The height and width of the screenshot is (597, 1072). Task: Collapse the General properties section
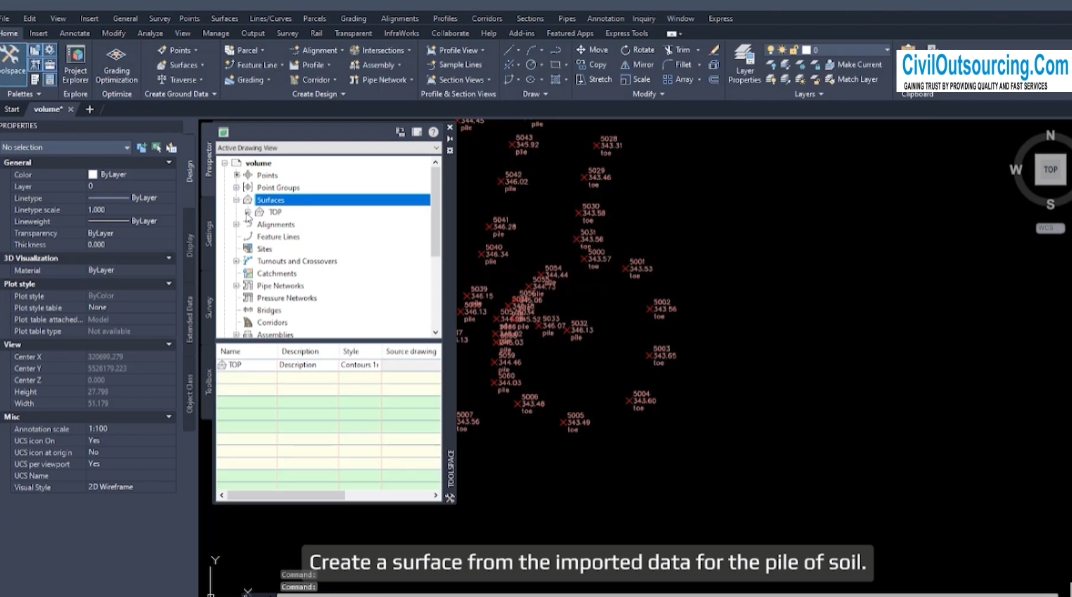pyautogui.click(x=169, y=163)
